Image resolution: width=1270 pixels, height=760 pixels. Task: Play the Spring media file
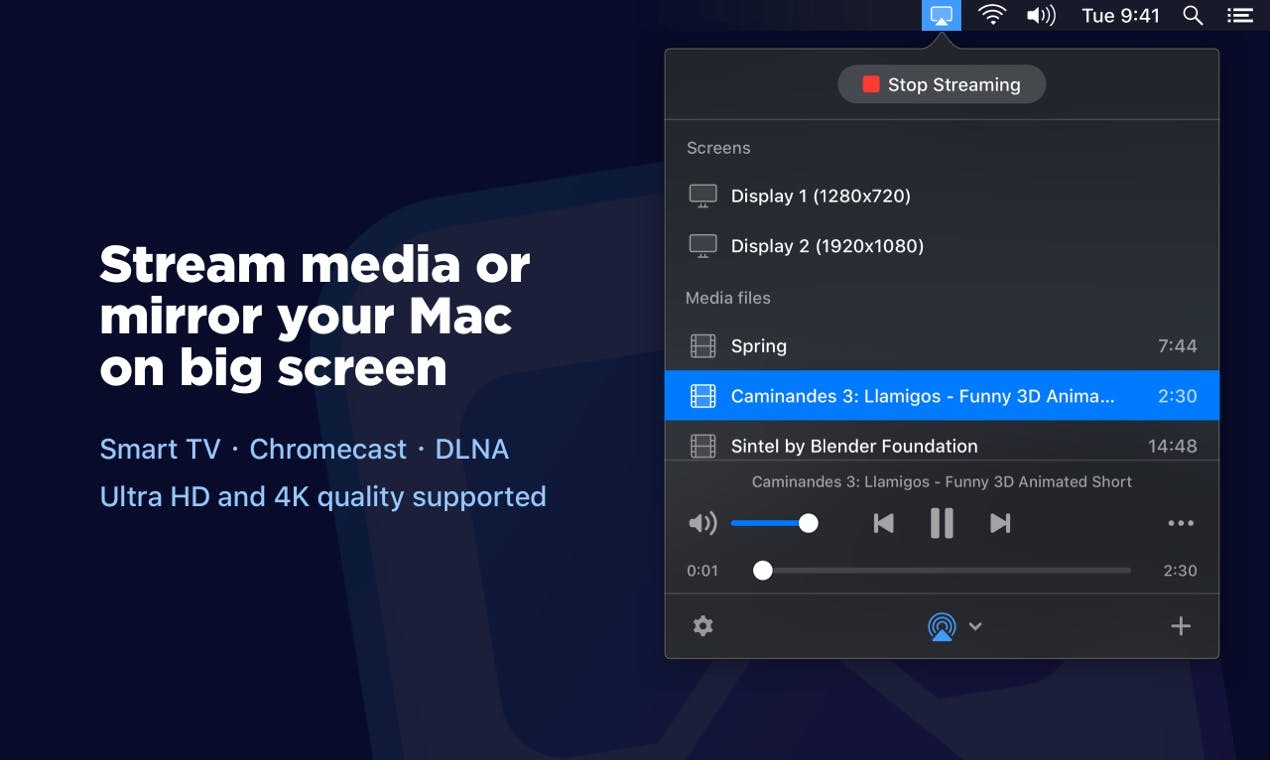coord(942,346)
